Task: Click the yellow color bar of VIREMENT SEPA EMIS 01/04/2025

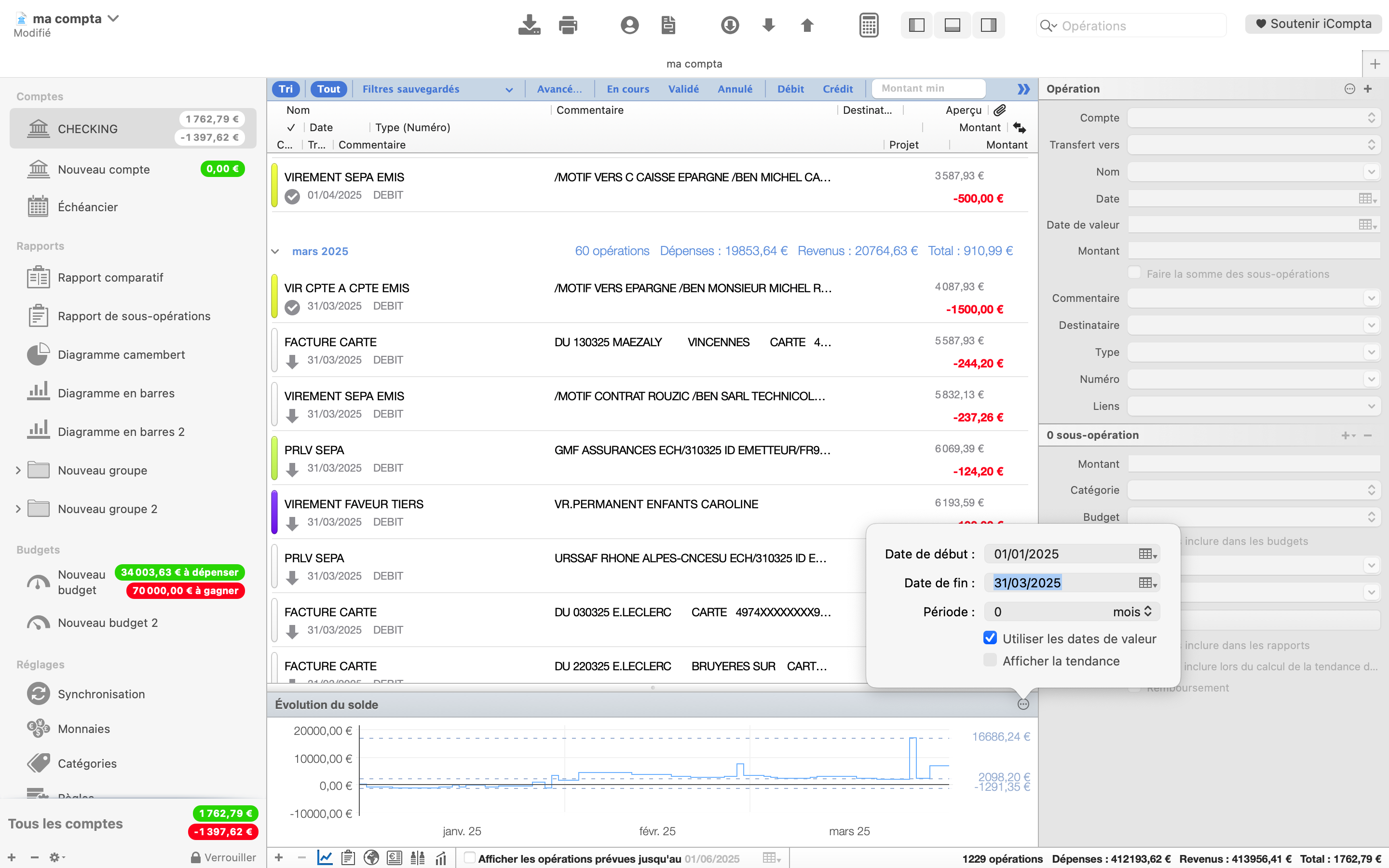Action: tap(274, 185)
